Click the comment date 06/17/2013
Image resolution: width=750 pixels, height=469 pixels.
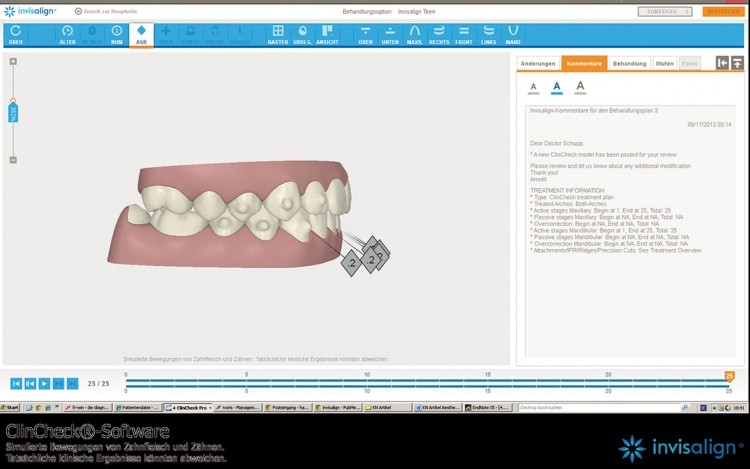point(709,124)
